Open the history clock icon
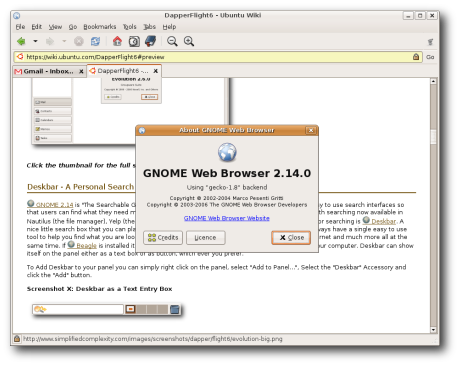Image resolution: width=460 pixels, height=366 pixels. point(134,41)
